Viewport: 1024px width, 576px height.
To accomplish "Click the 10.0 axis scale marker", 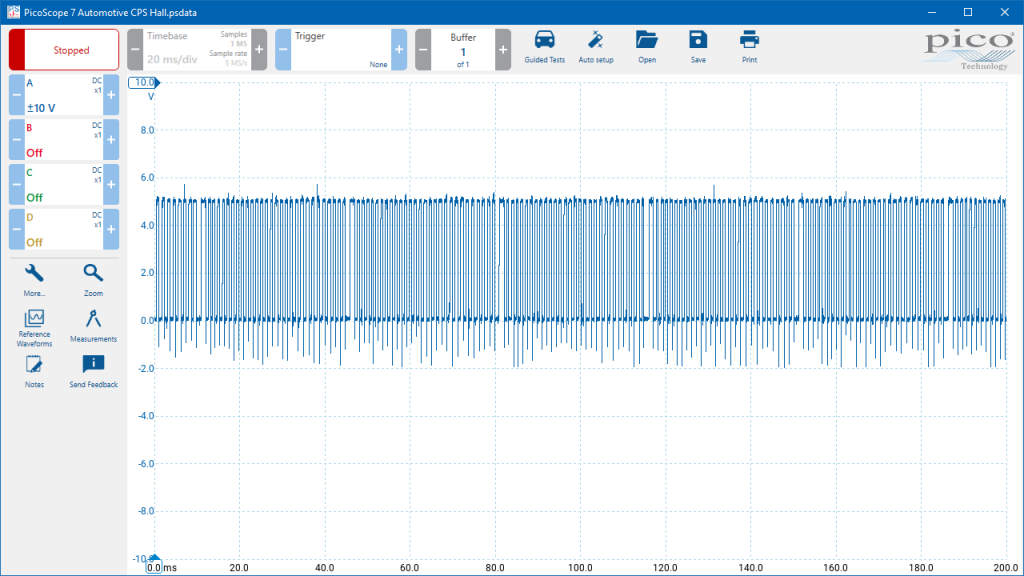I will click(144, 82).
